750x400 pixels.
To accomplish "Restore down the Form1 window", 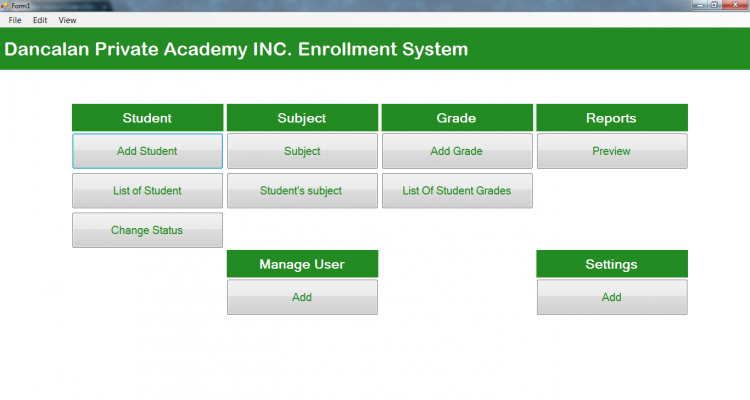I will 714,5.
